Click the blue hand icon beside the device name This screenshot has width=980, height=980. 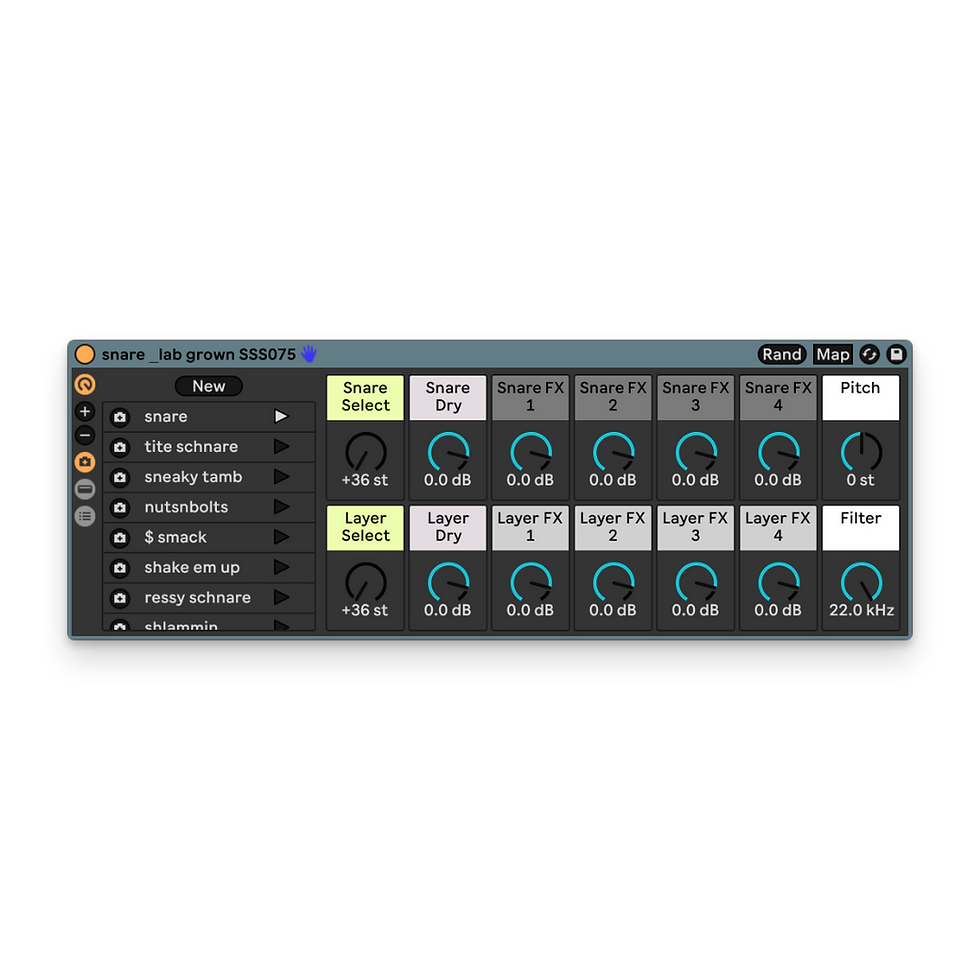(x=309, y=354)
